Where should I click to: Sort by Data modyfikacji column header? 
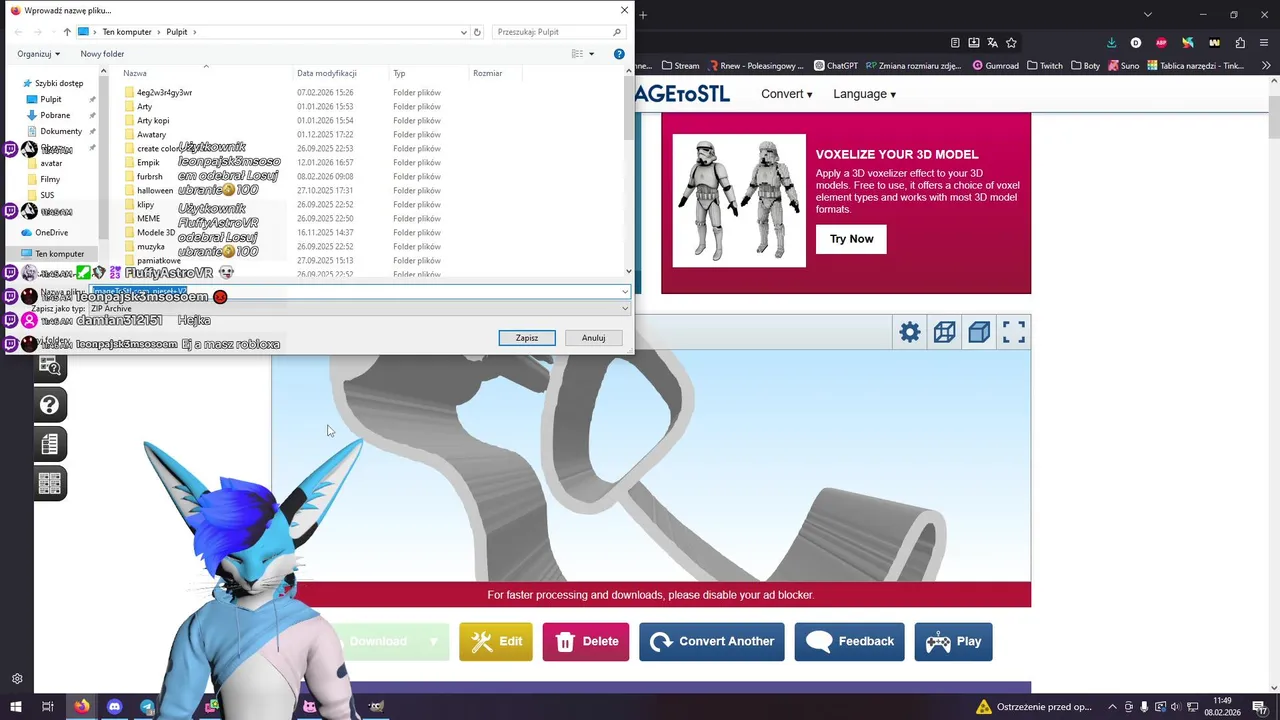[x=327, y=73]
